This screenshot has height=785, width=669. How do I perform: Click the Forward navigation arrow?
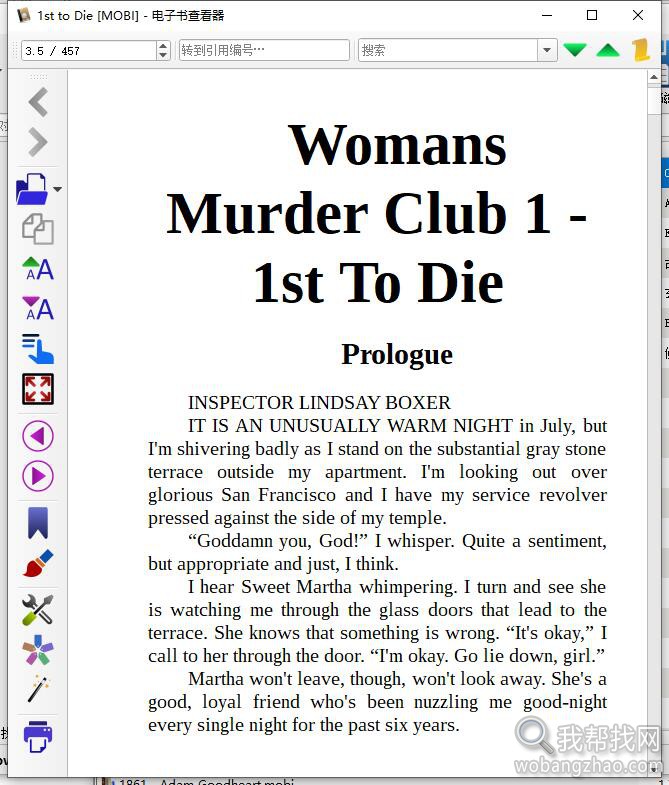[x=38, y=142]
